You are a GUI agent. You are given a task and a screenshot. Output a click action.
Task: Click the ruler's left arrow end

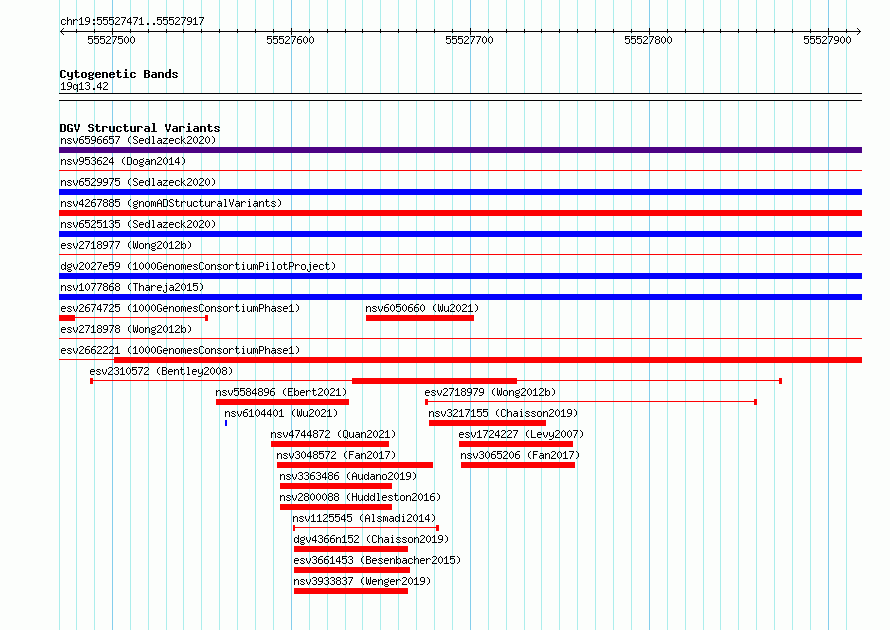click(62, 32)
